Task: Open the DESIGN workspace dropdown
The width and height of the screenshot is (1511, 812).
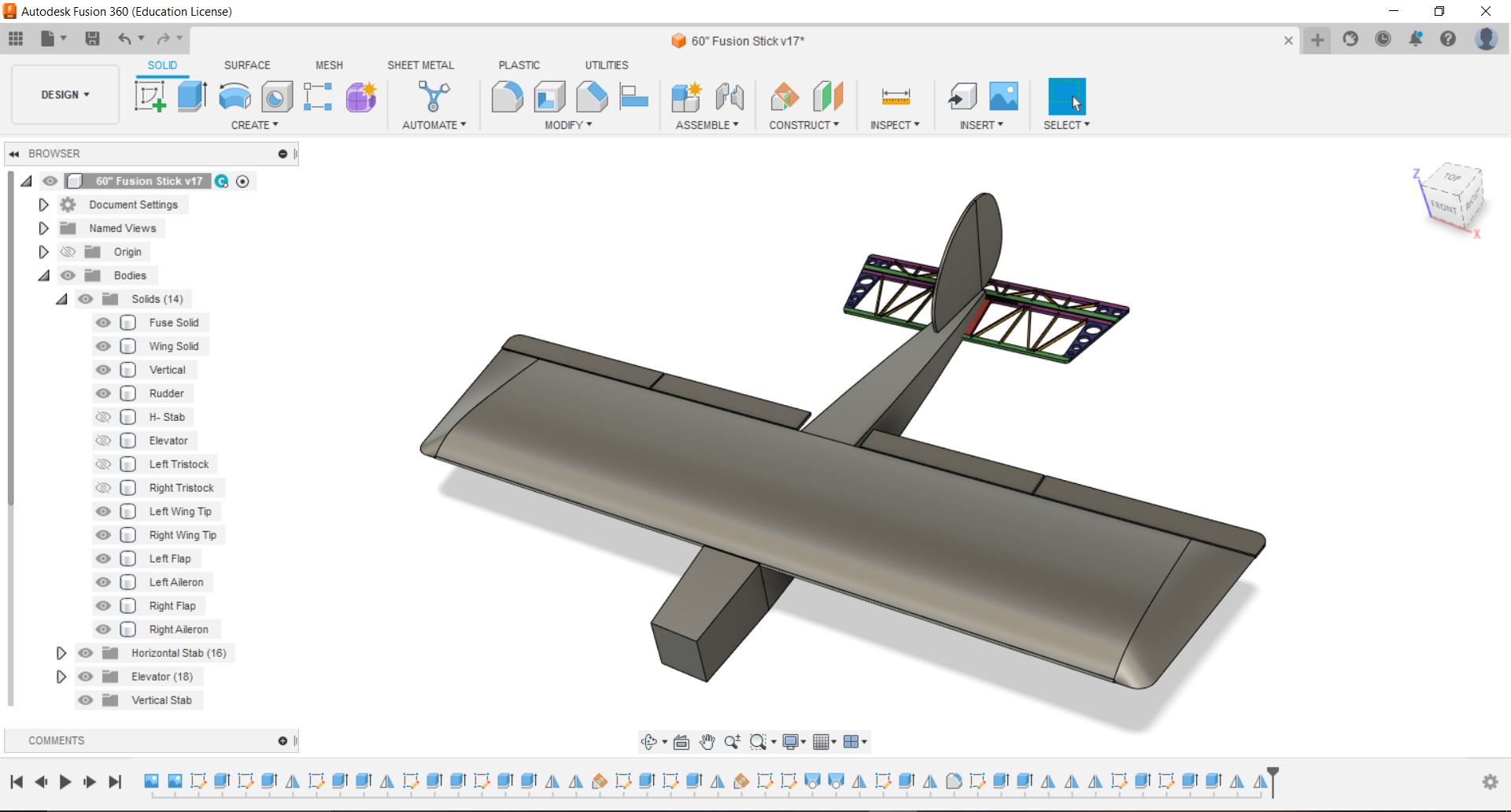Action: (x=65, y=94)
